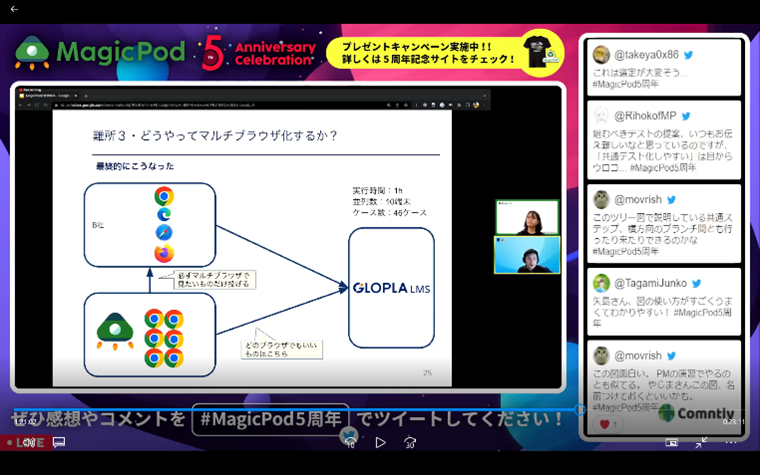This screenshot has width=760, height=475.
Task: Click callout 必ずマルチブラウザで見たいものだけ投げる
Action: click(x=214, y=280)
